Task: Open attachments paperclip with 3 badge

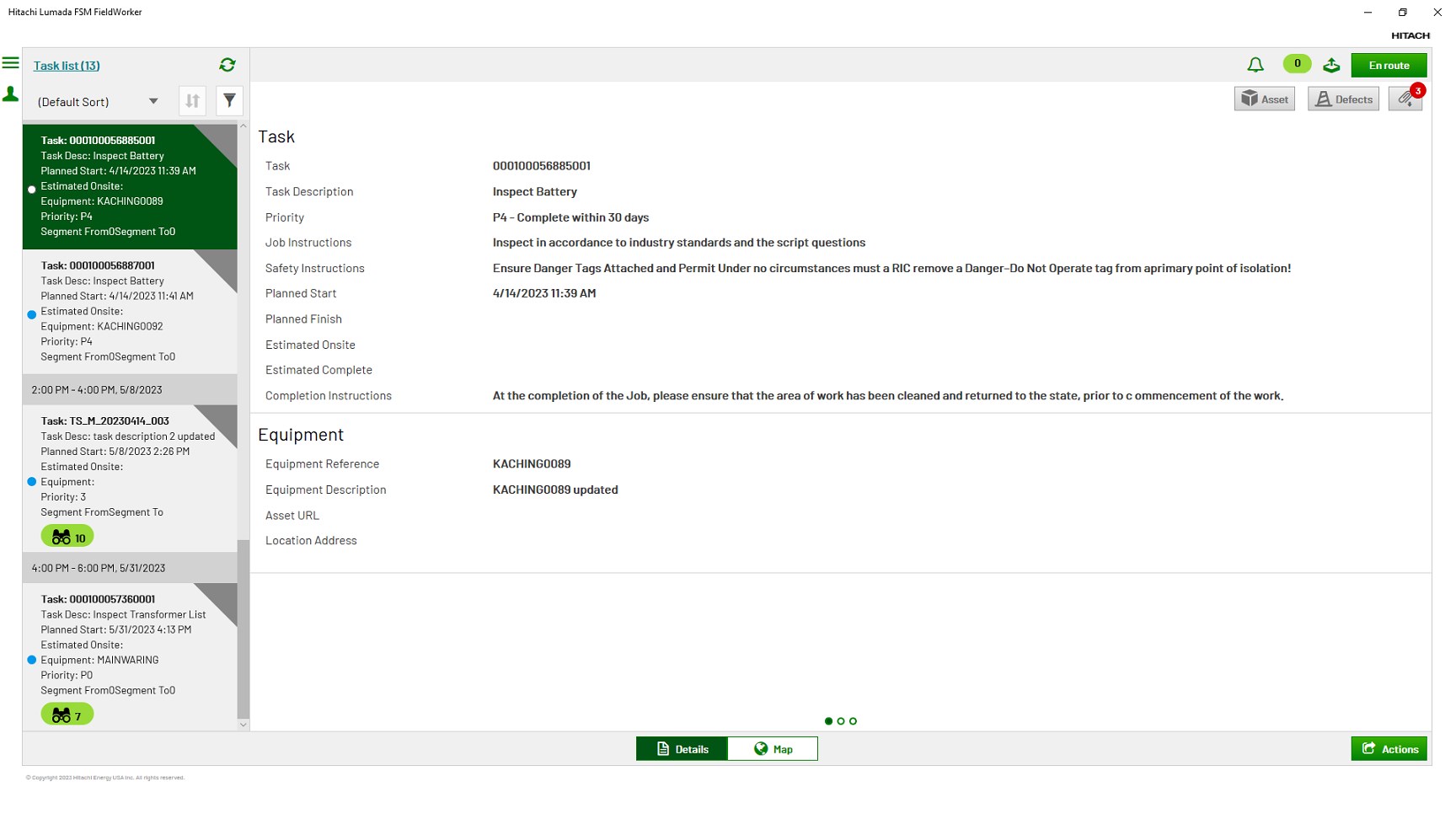Action: click(1405, 99)
